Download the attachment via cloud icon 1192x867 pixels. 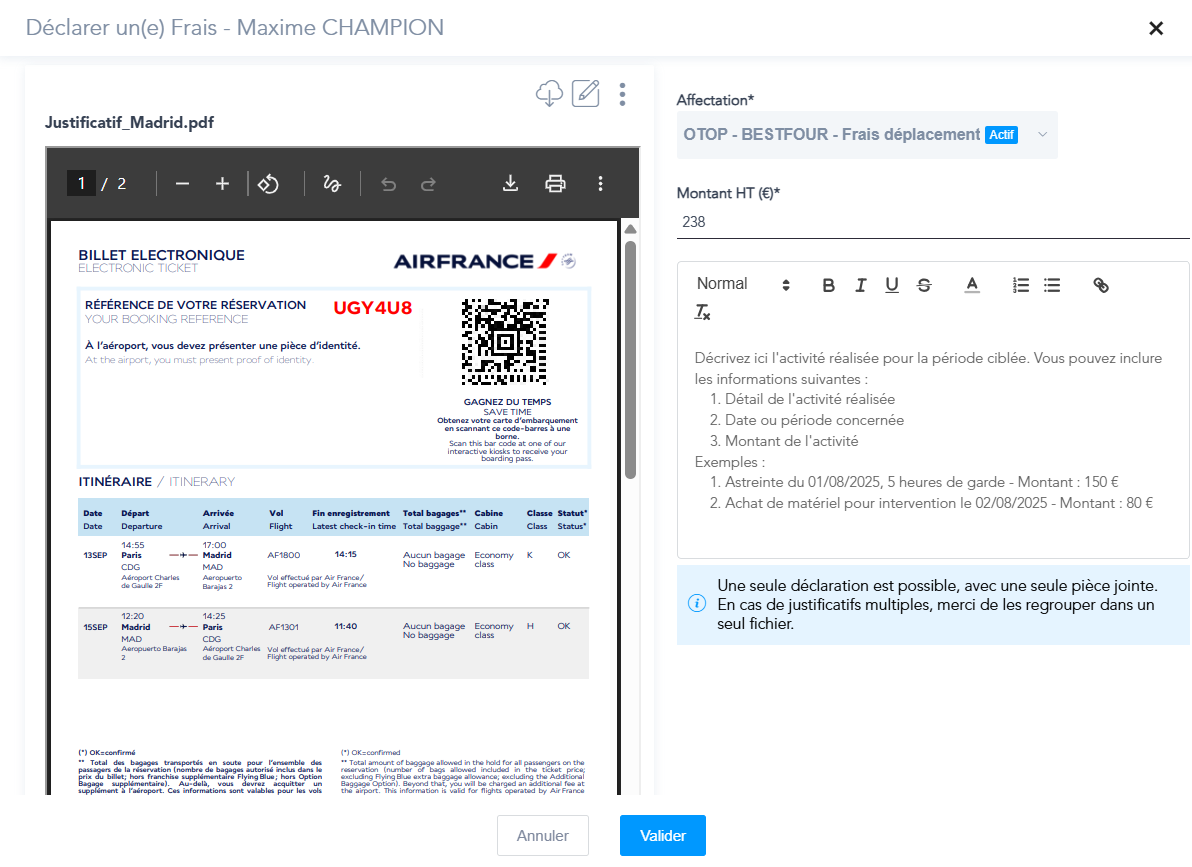[x=549, y=94]
